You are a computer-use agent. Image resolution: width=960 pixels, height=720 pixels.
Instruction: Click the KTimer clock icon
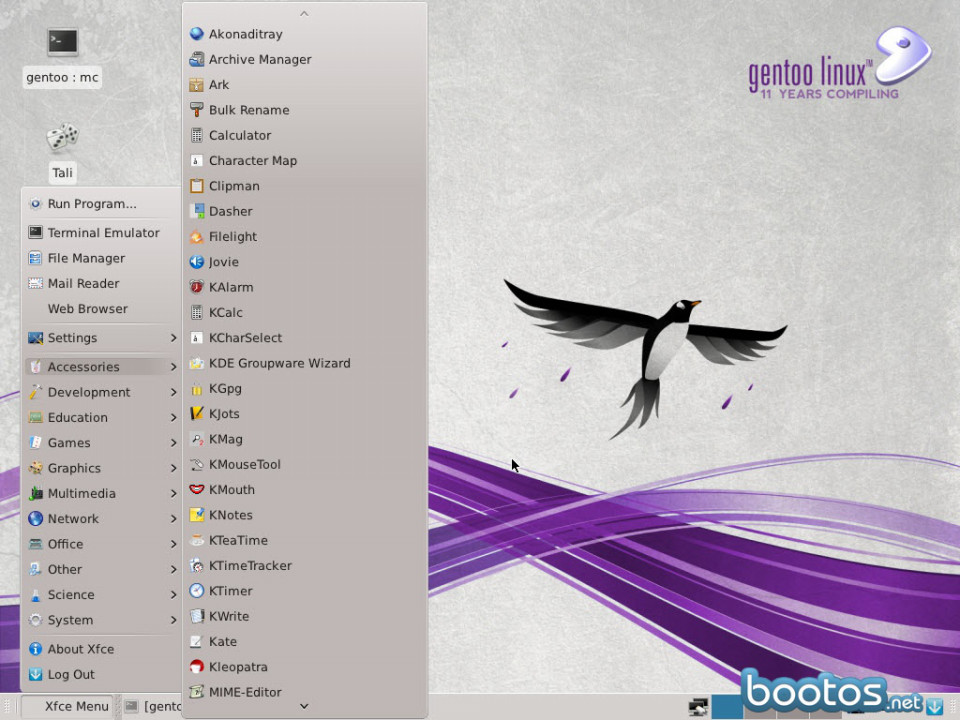pos(197,591)
